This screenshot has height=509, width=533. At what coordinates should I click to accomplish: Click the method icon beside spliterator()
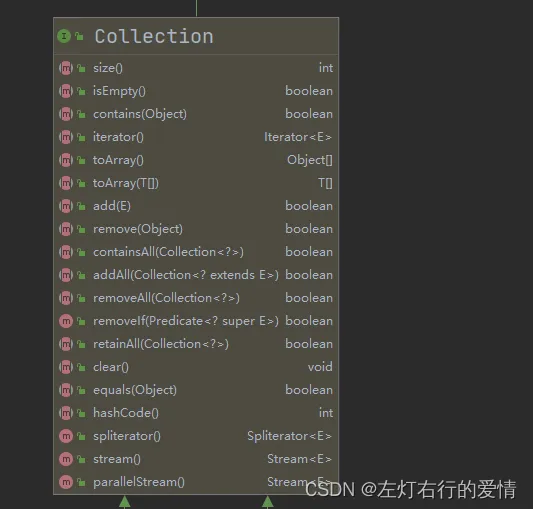click(66, 436)
